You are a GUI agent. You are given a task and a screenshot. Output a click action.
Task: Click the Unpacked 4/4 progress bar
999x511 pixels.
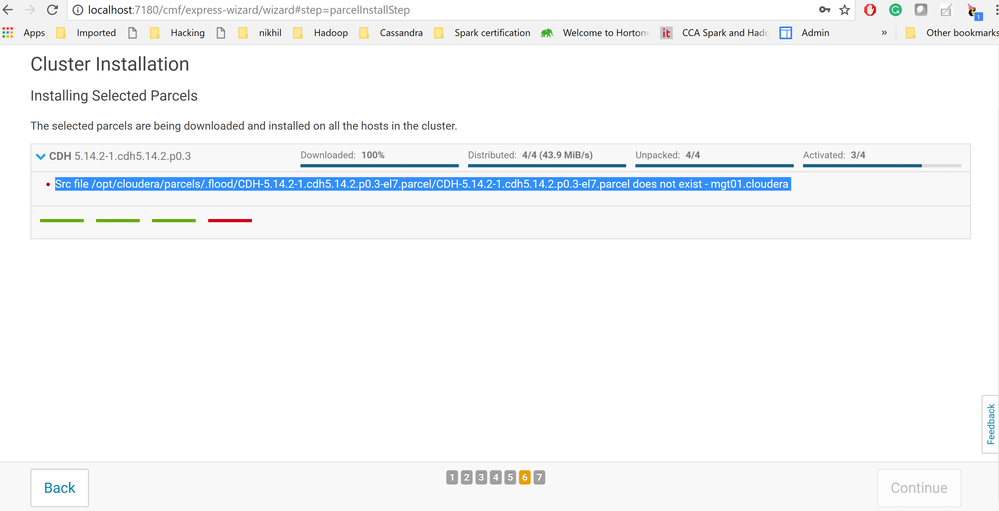coord(714,166)
